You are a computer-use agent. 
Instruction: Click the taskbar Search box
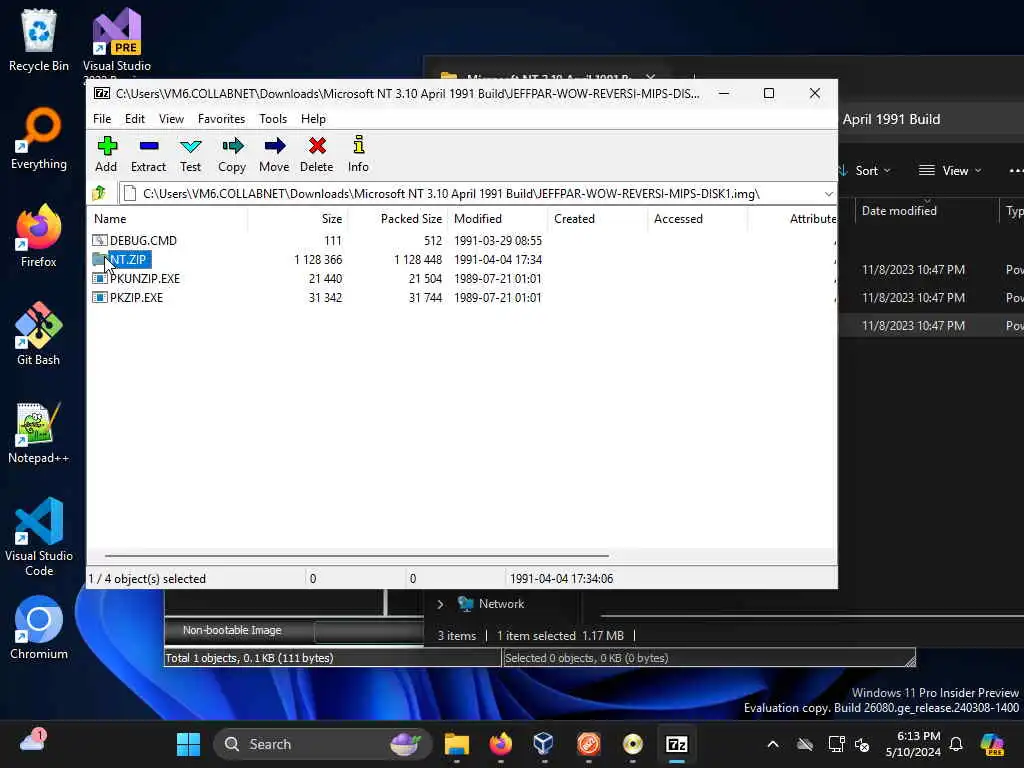(323, 744)
